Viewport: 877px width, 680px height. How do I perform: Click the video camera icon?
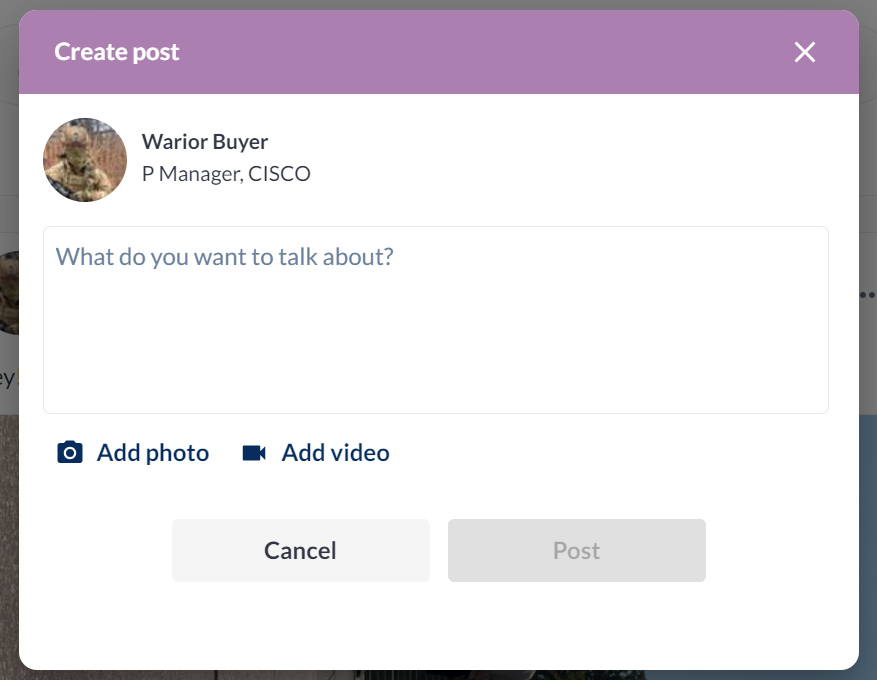click(x=254, y=453)
